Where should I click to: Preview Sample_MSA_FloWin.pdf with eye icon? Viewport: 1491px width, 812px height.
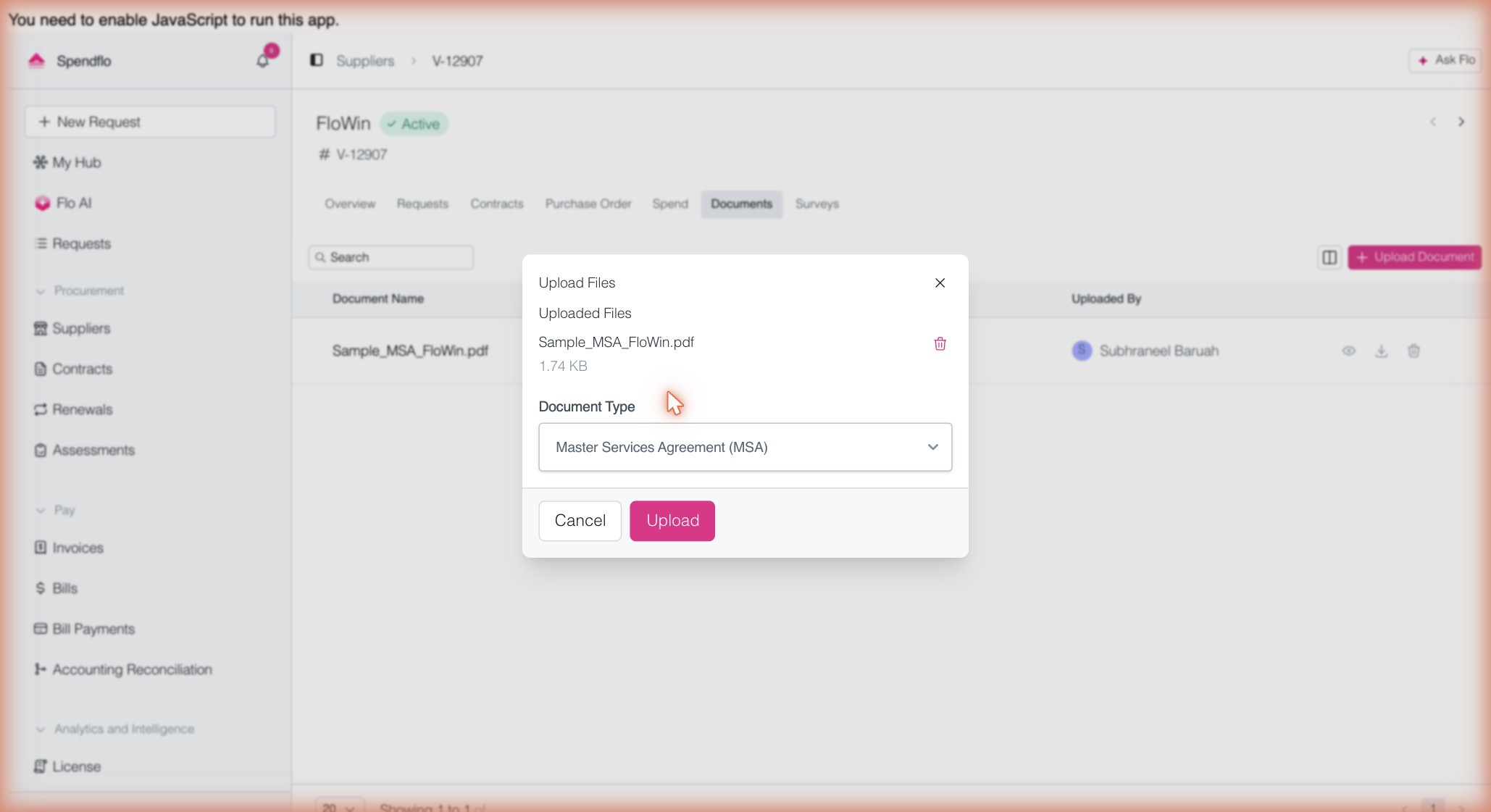tap(1348, 351)
